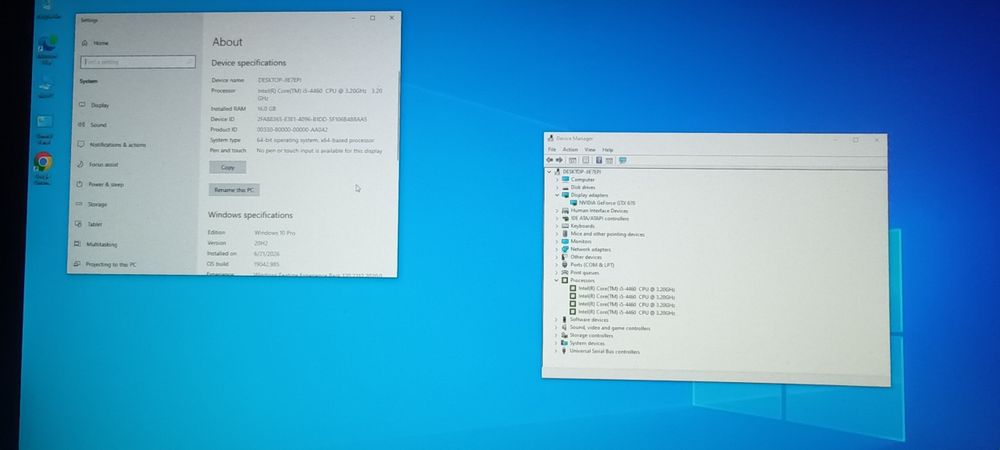The image size is (1000, 450).
Task: Select DESKTOP root node in Device Manager
Action: (577, 172)
